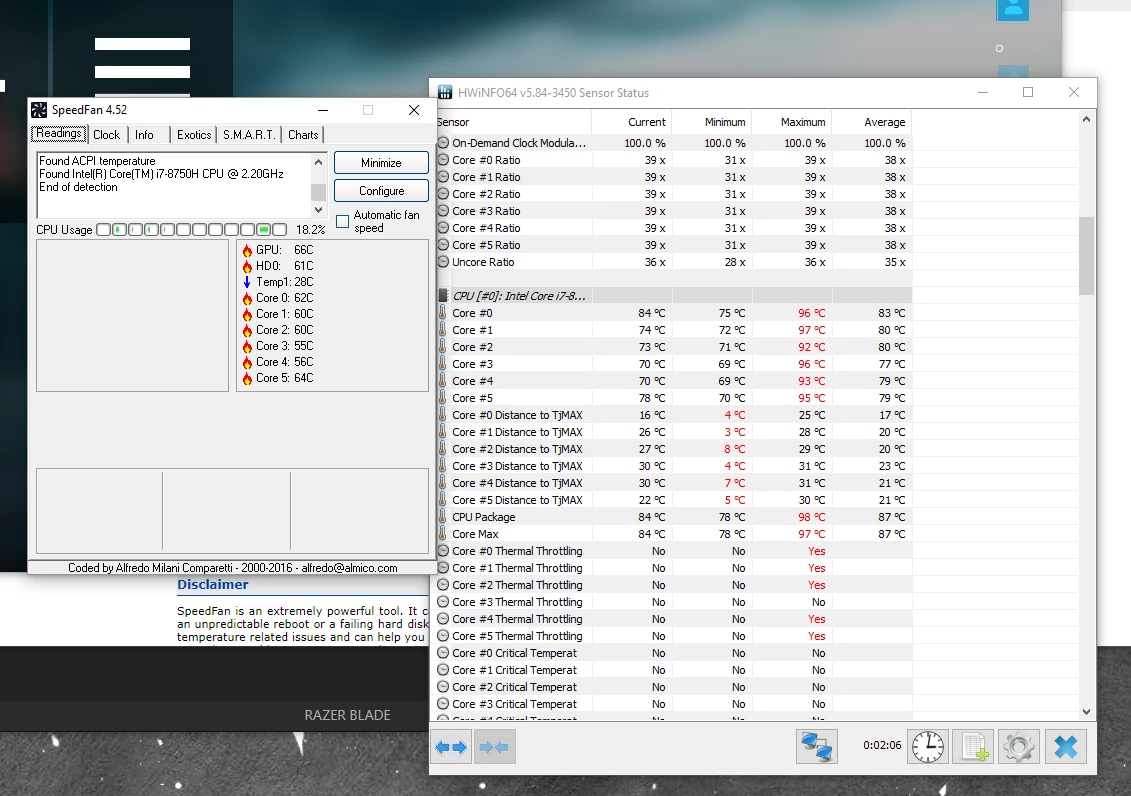Screen dimensions: 1131x796
Task: Click the Minimum column header
Action: tap(712, 123)
